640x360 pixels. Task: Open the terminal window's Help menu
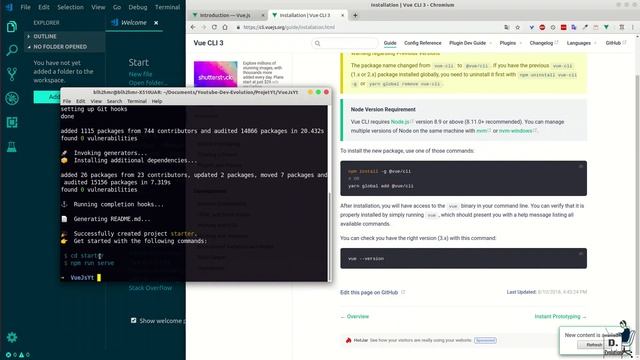click(157, 101)
